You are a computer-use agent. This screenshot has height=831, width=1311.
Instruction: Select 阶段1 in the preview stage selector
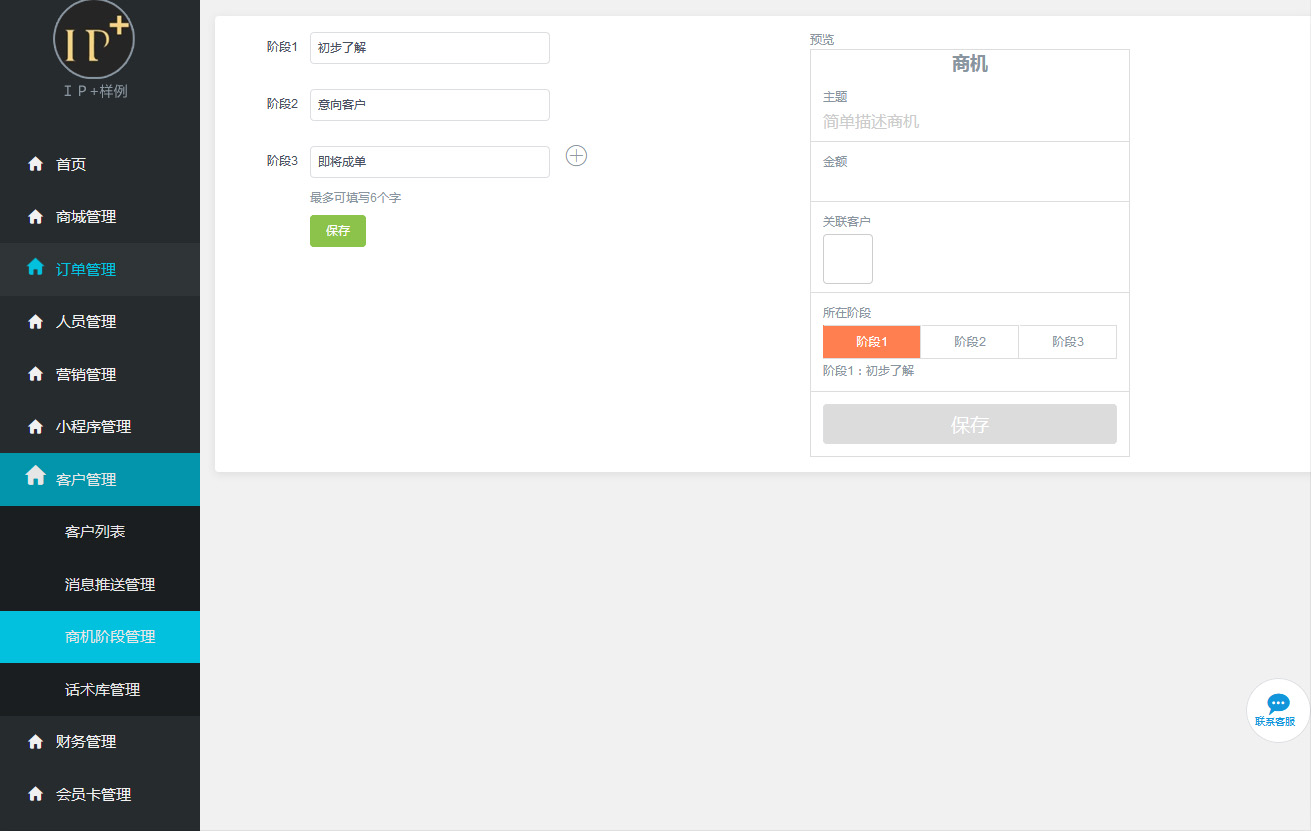pyautogui.click(x=871, y=342)
